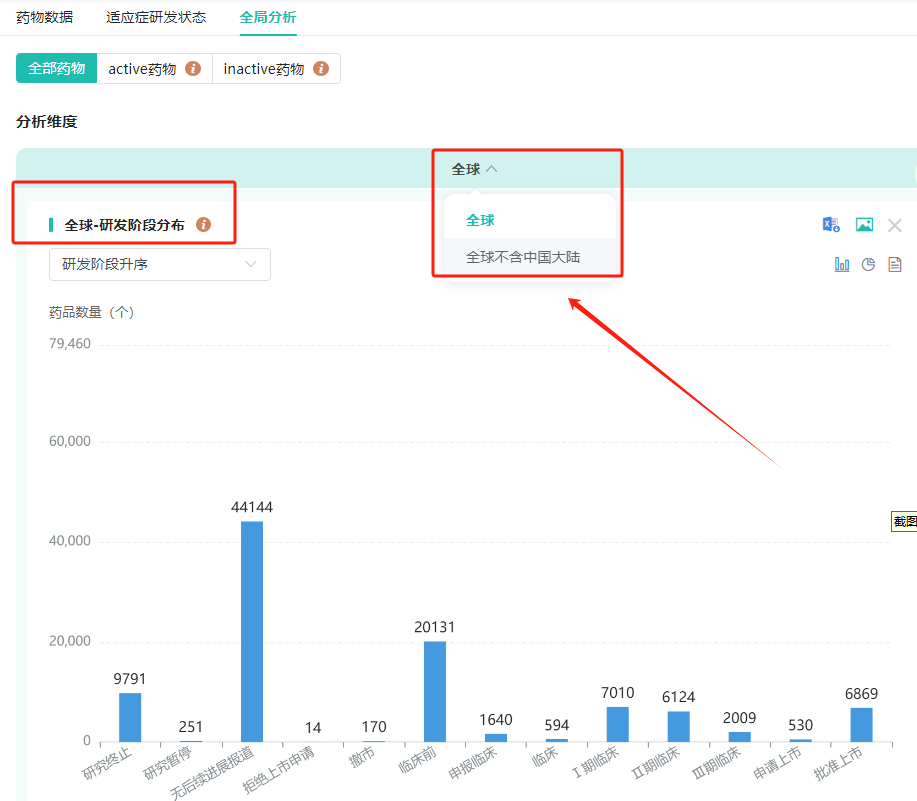
Task: Export chart data to Excel
Action: [831, 225]
